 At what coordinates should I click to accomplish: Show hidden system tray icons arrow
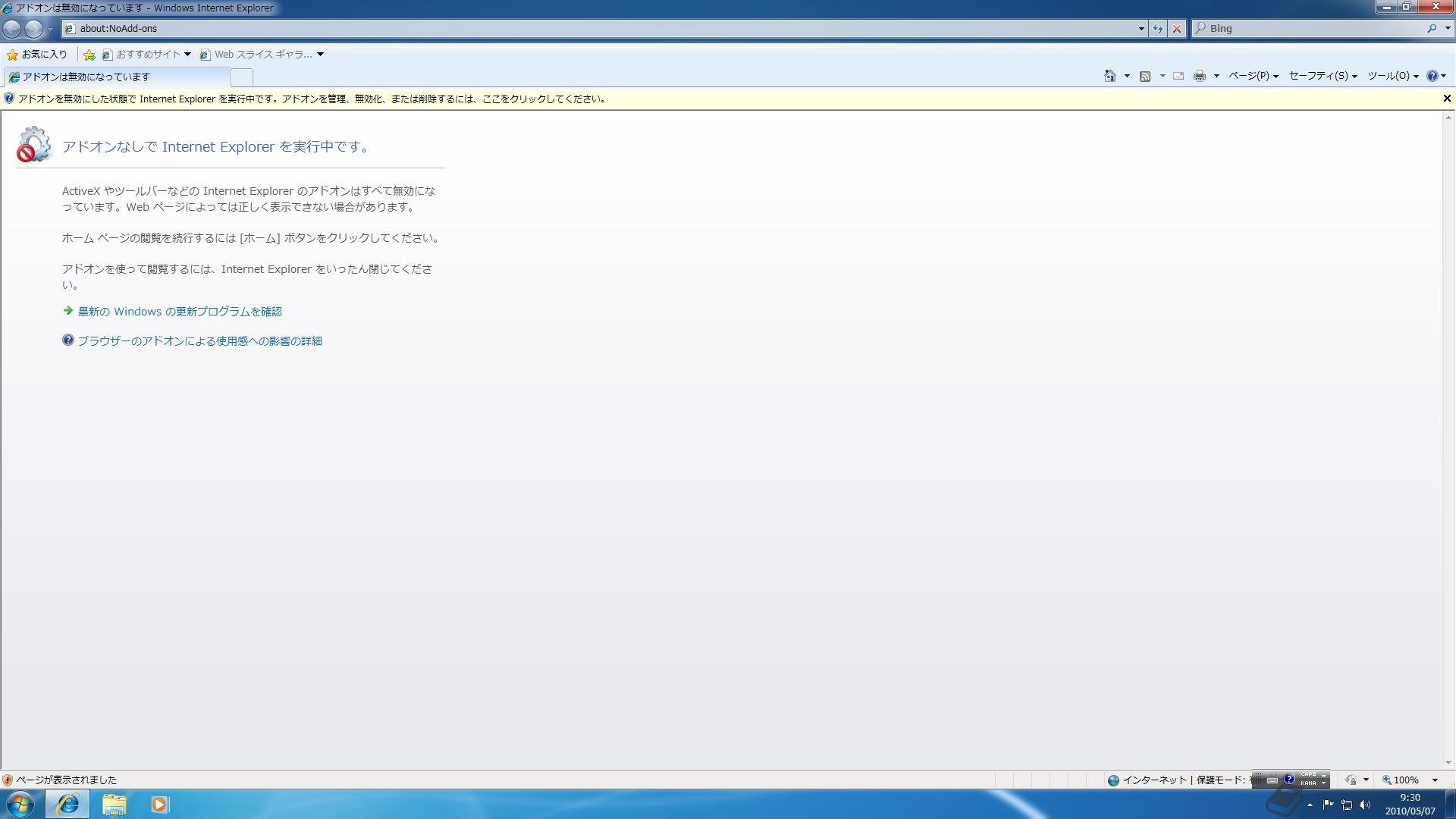1310,805
